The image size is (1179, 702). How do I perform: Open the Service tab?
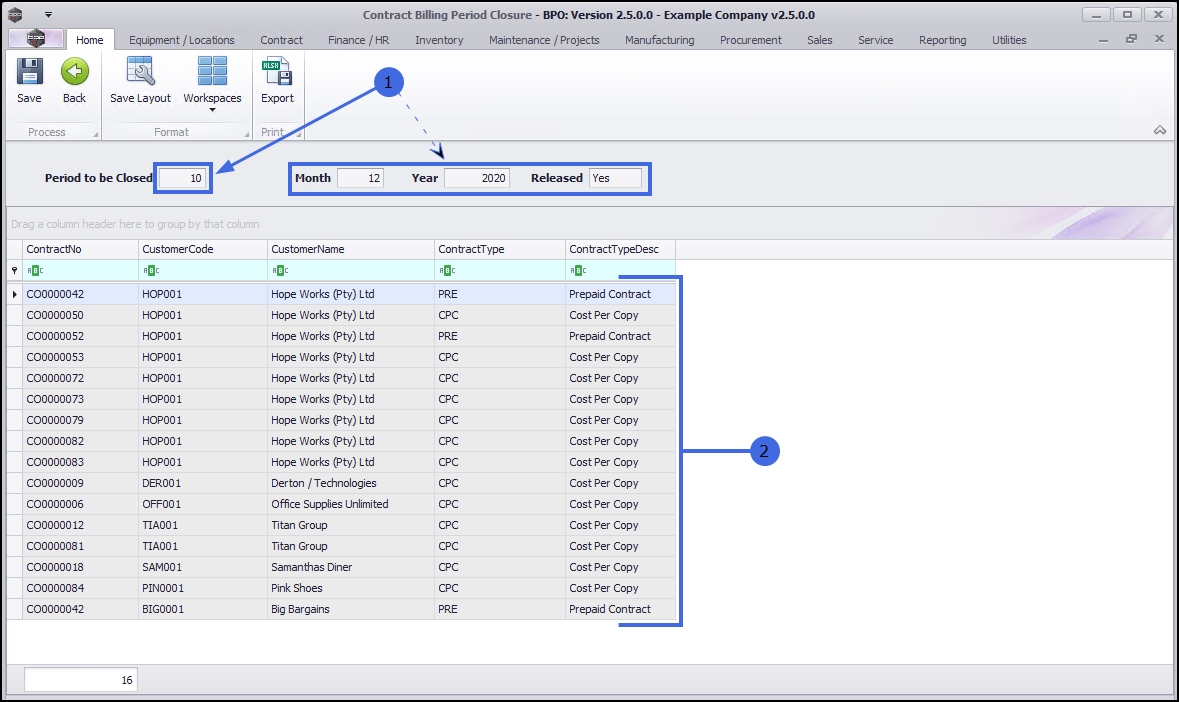[875, 40]
